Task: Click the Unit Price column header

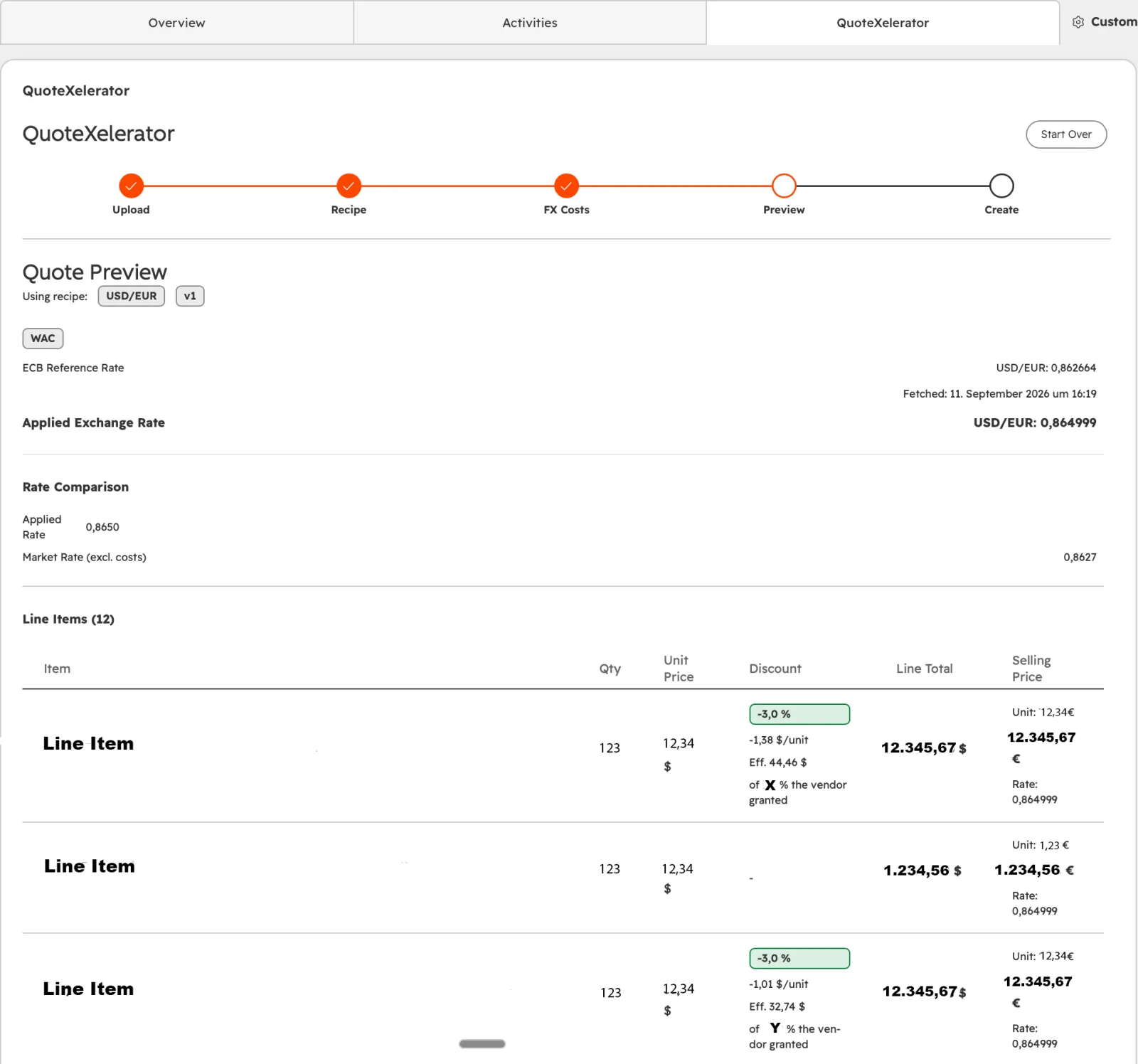Action: point(679,669)
